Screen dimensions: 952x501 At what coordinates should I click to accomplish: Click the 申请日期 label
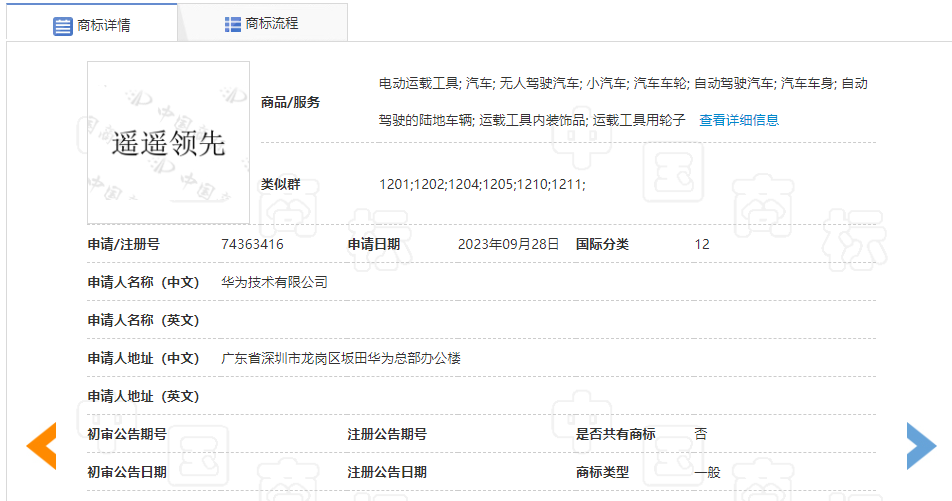tap(373, 244)
